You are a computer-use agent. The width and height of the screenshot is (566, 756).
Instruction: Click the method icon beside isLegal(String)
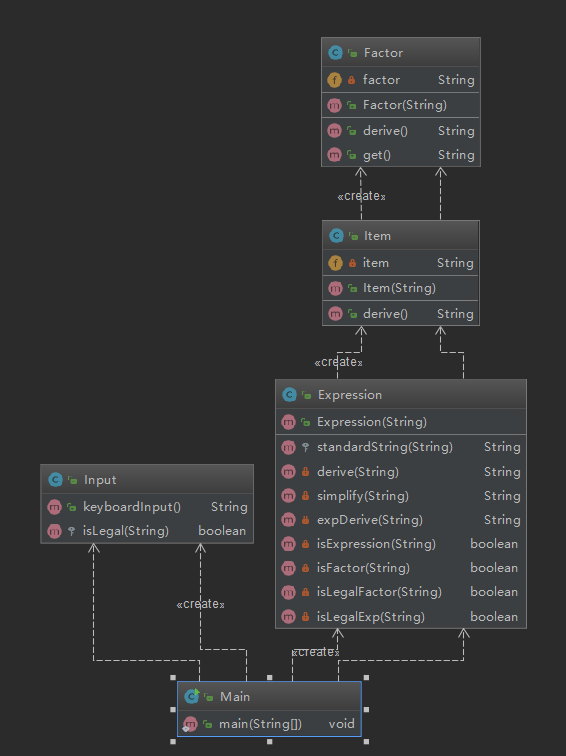point(54,531)
